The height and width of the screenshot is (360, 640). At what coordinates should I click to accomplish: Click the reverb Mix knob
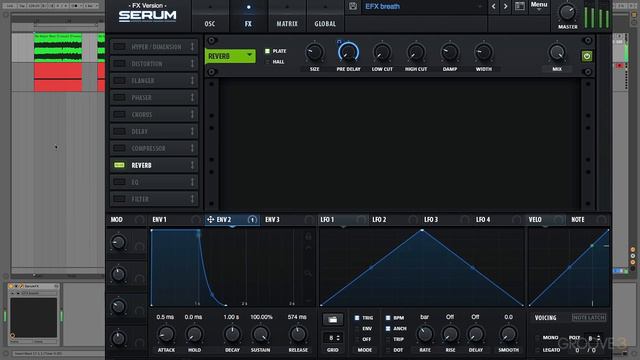point(557,52)
